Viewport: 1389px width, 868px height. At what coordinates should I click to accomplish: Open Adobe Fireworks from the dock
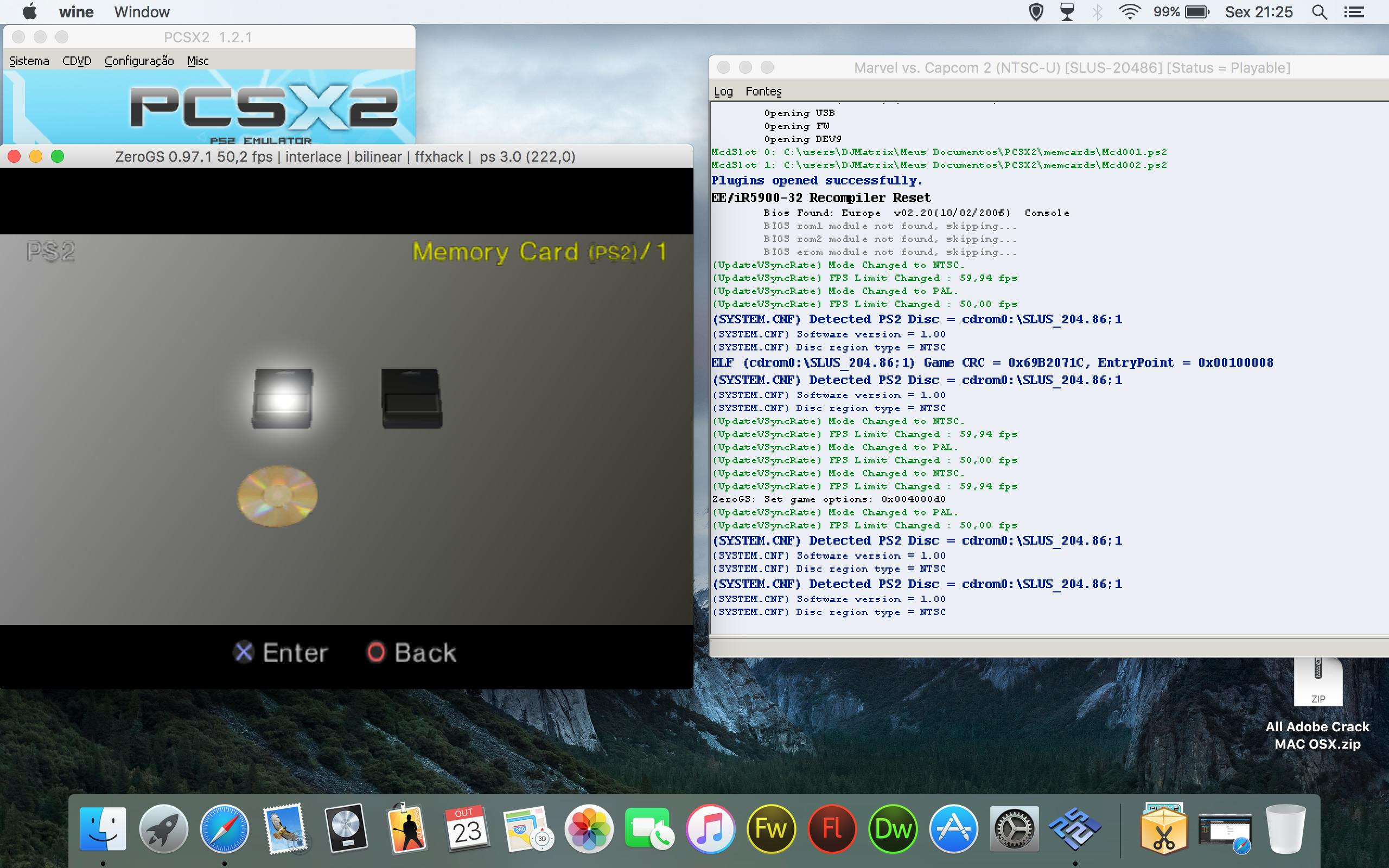point(771,829)
